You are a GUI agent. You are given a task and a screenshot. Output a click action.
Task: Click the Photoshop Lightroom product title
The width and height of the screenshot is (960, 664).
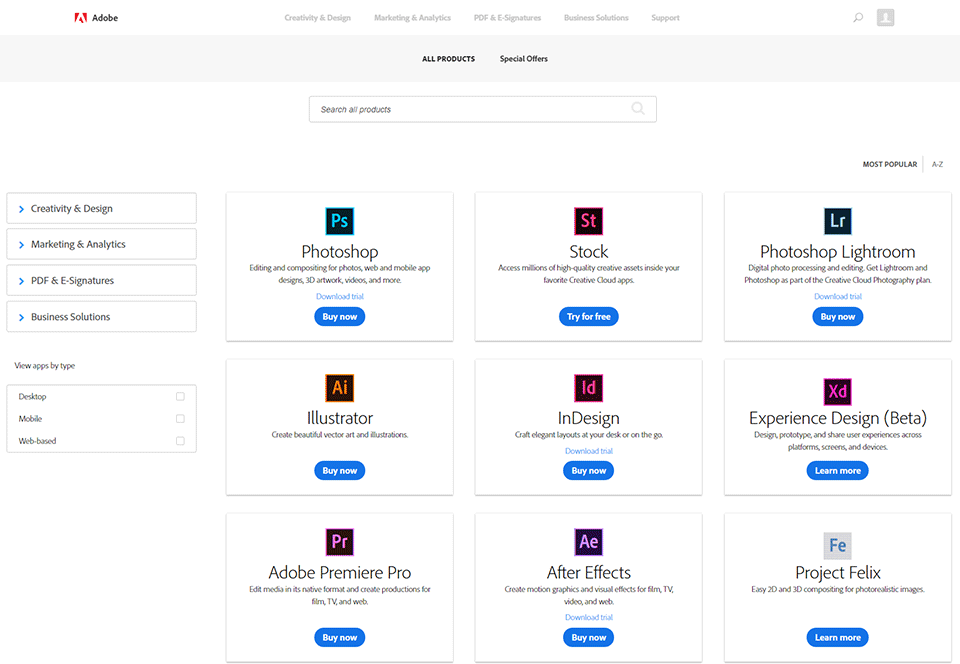pyautogui.click(x=838, y=252)
